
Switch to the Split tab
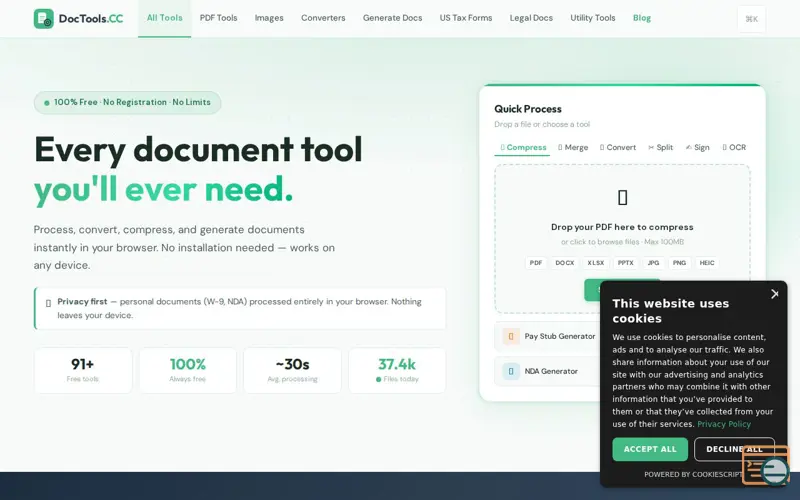click(661, 147)
